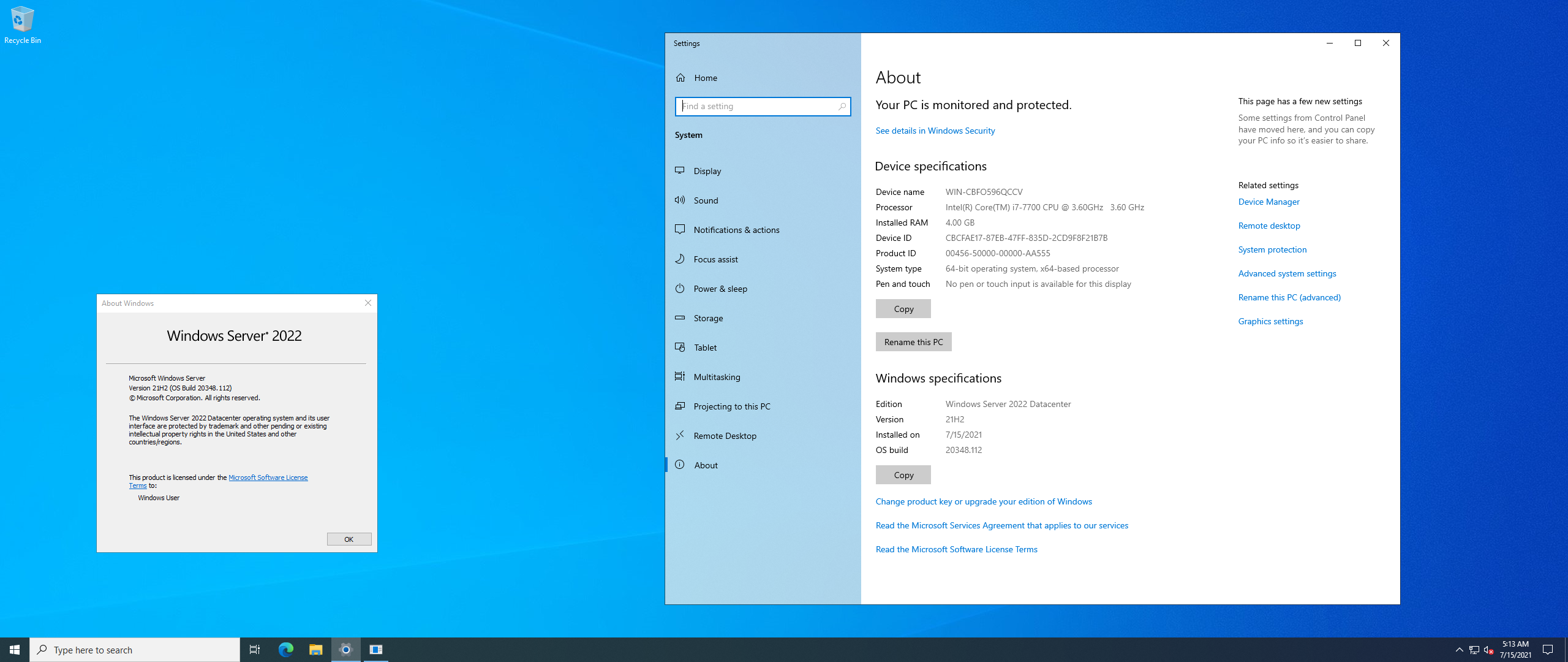Show hidden system tray icons
The image size is (1568, 662).
(x=1459, y=650)
